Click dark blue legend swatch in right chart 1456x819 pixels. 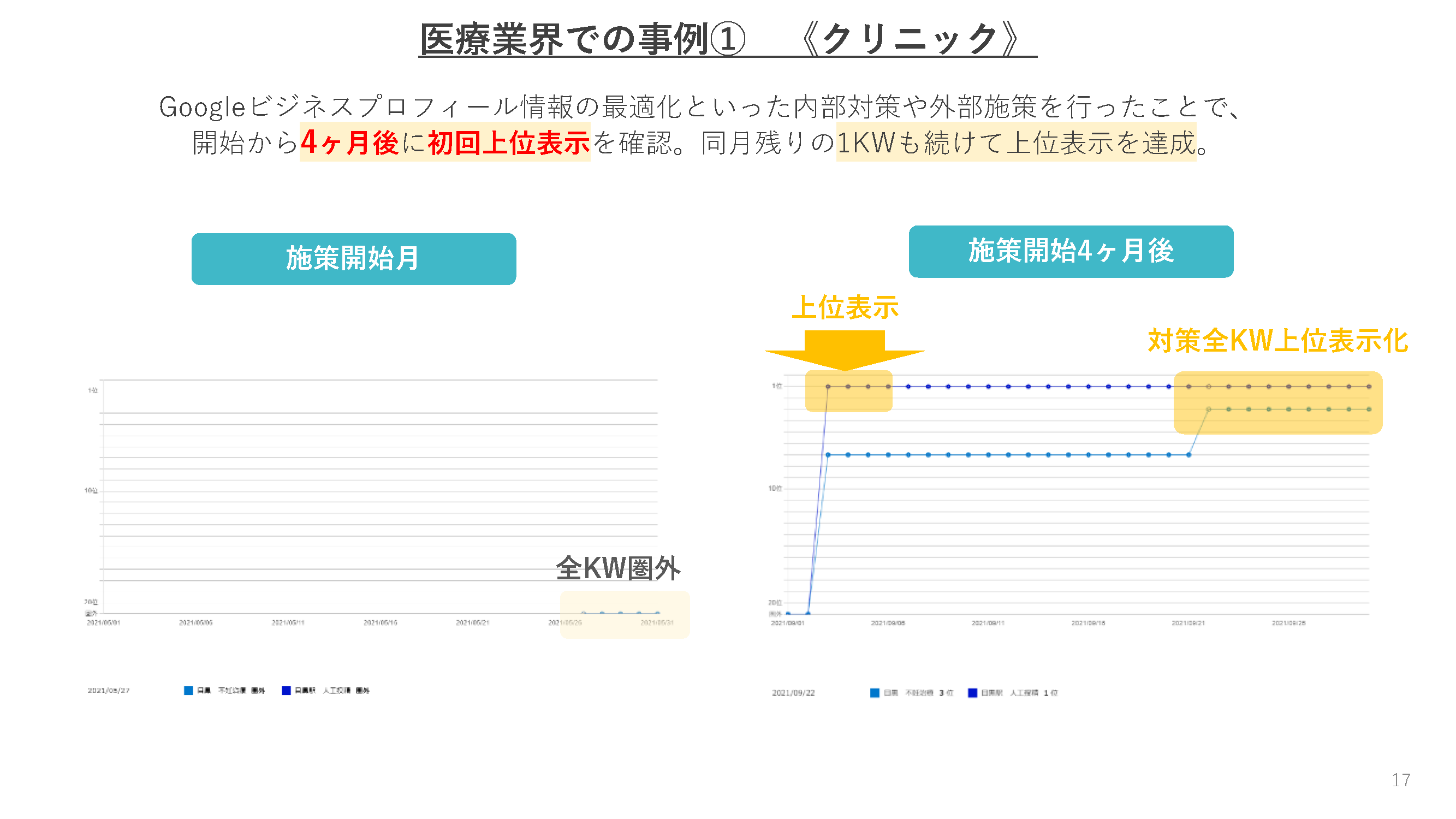pyautogui.click(x=972, y=692)
